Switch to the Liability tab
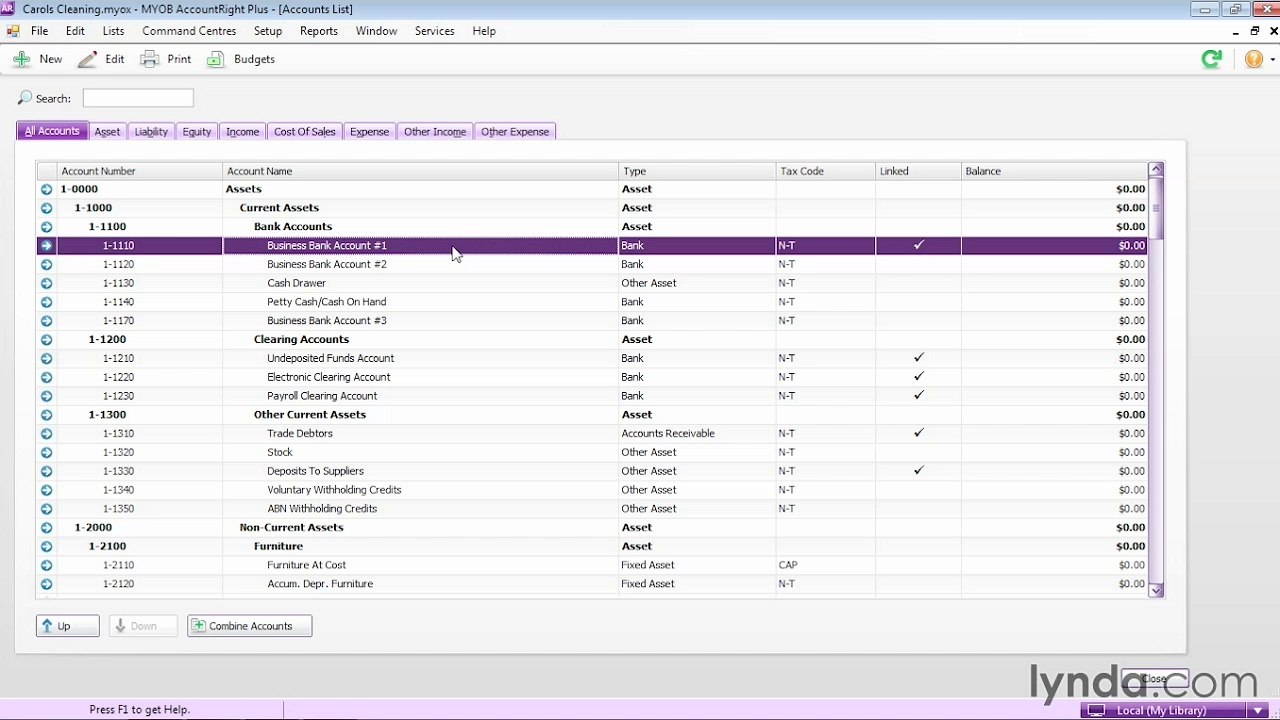Viewport: 1280px width, 720px height. [x=151, y=132]
